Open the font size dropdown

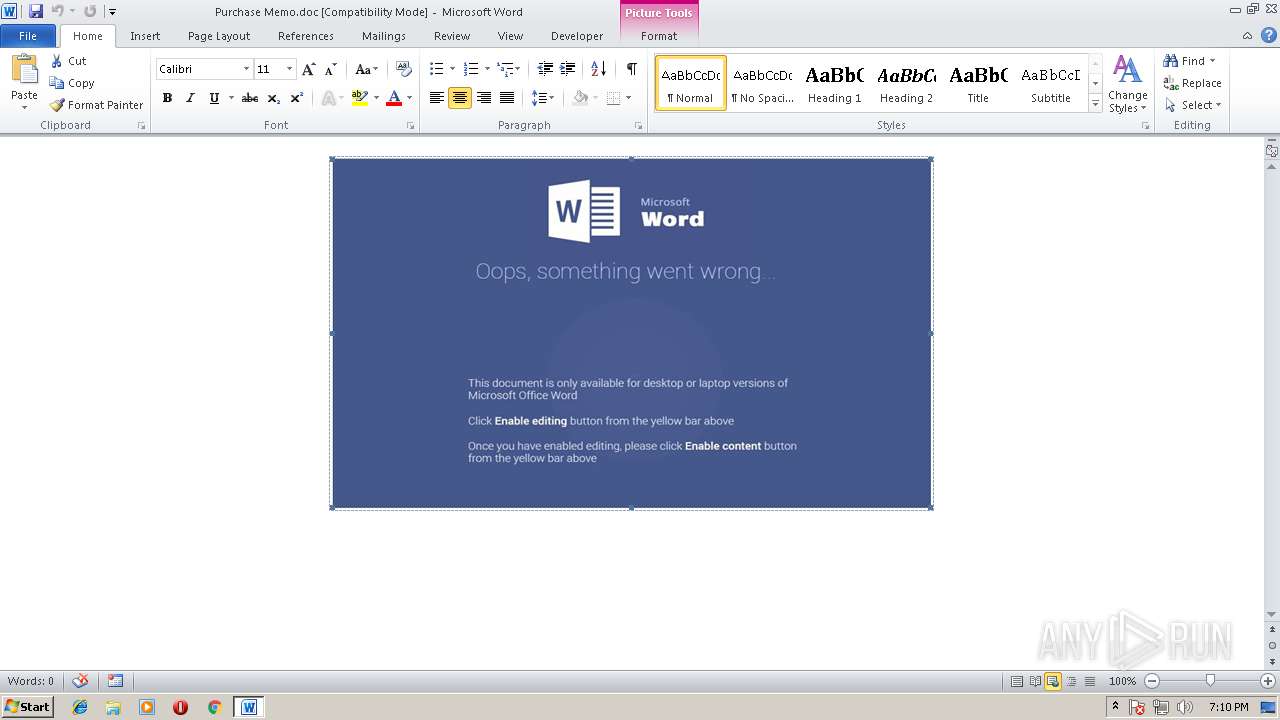[x=290, y=69]
